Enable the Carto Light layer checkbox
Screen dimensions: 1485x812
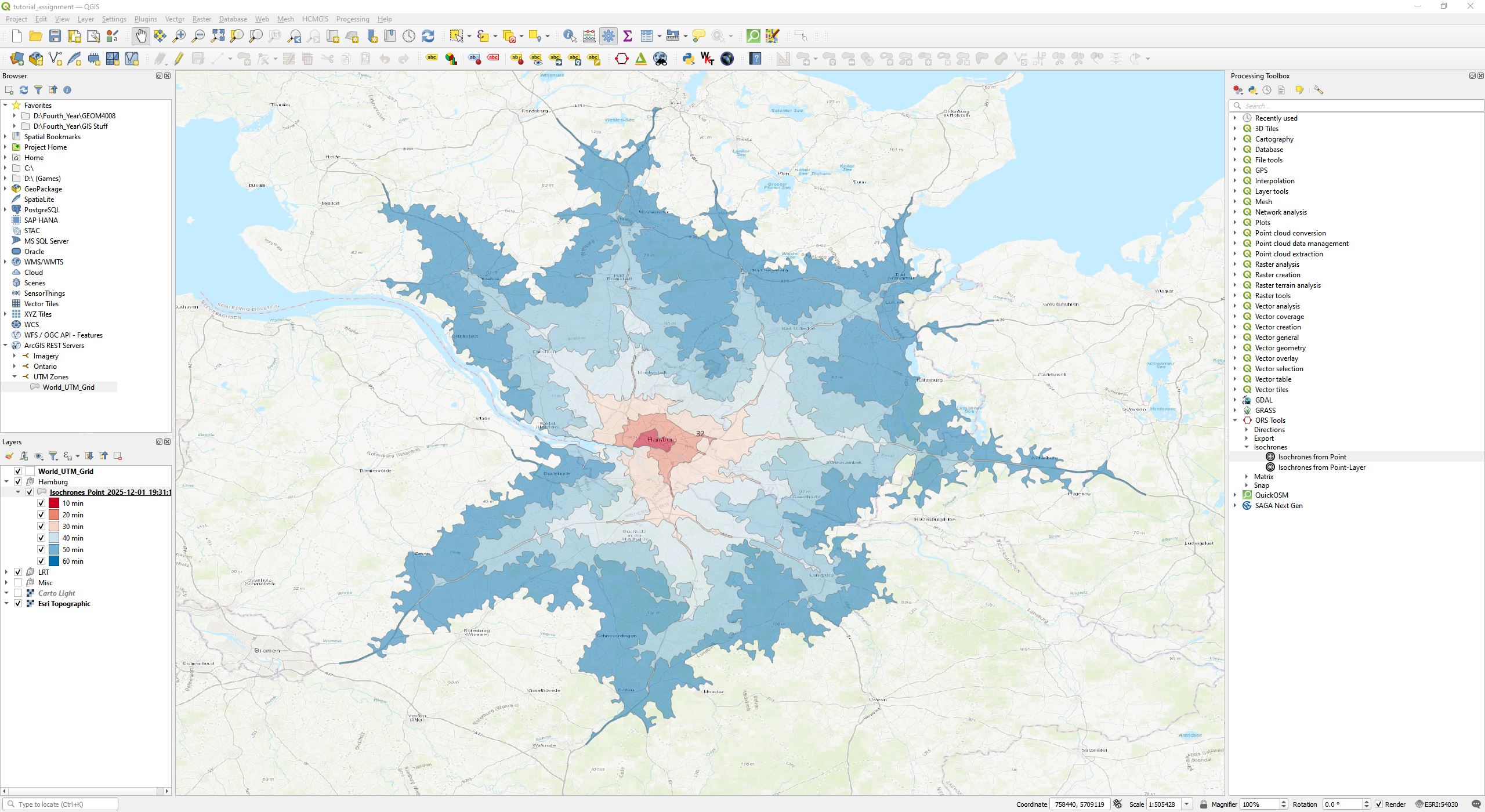18,593
